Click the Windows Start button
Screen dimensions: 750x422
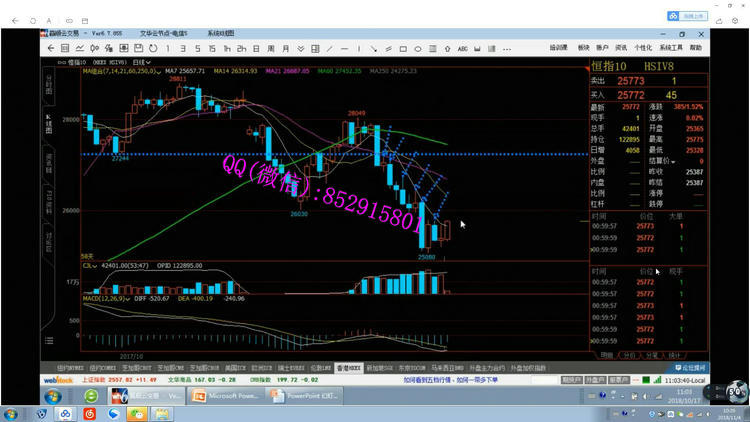point(11,413)
